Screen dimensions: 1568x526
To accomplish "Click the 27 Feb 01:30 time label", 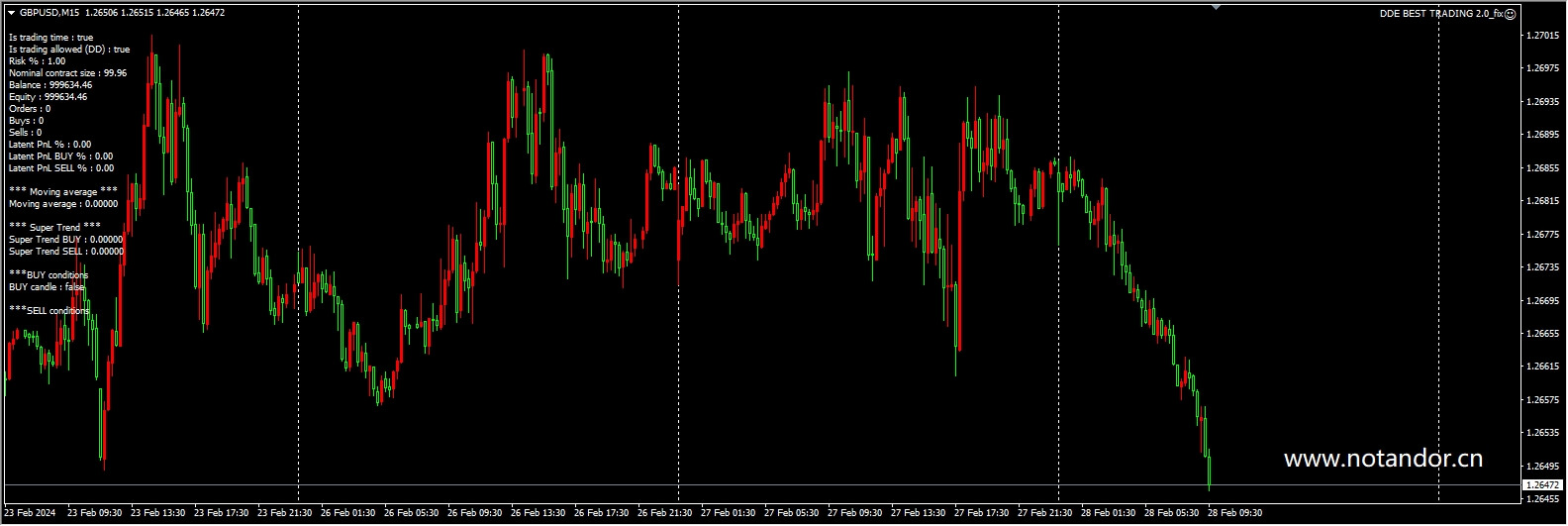I will point(729,513).
